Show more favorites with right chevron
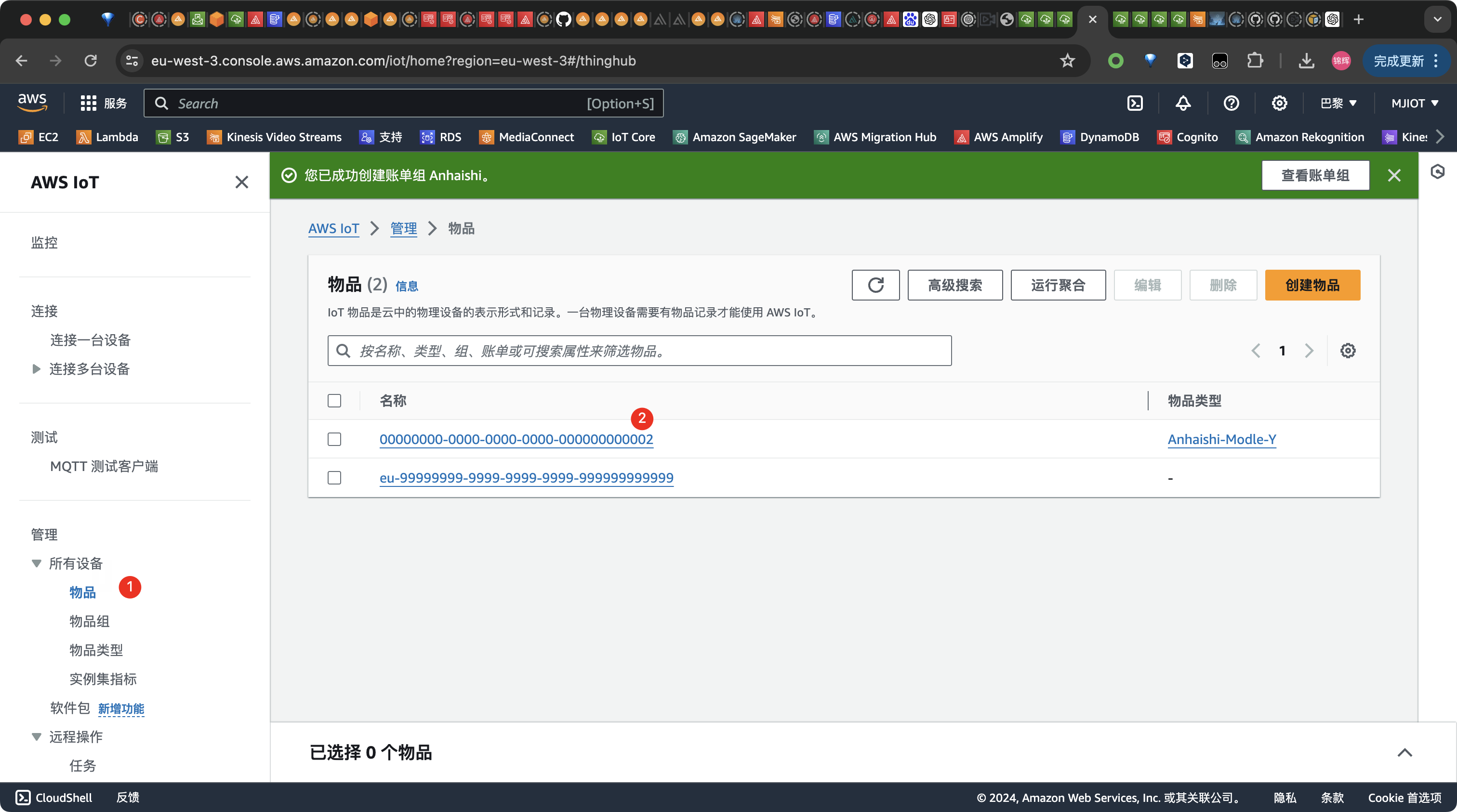The width and height of the screenshot is (1457, 812). 1440,137
